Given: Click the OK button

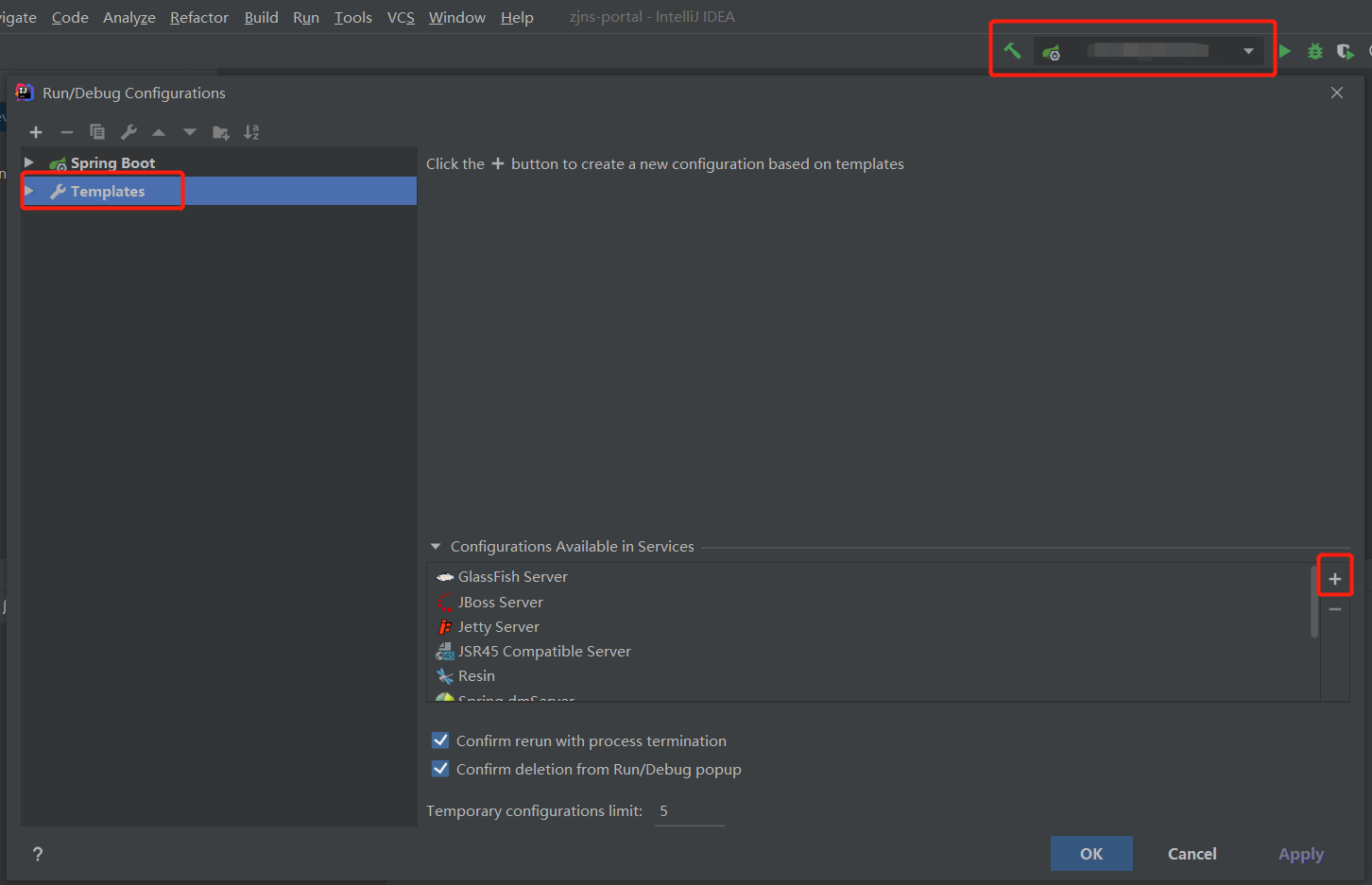Looking at the screenshot, I should click(1091, 854).
